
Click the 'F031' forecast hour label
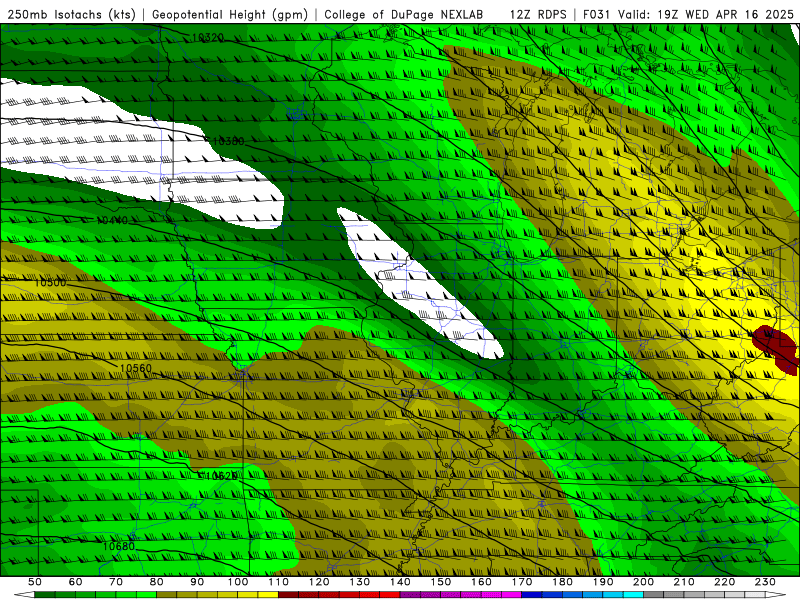coord(597,14)
